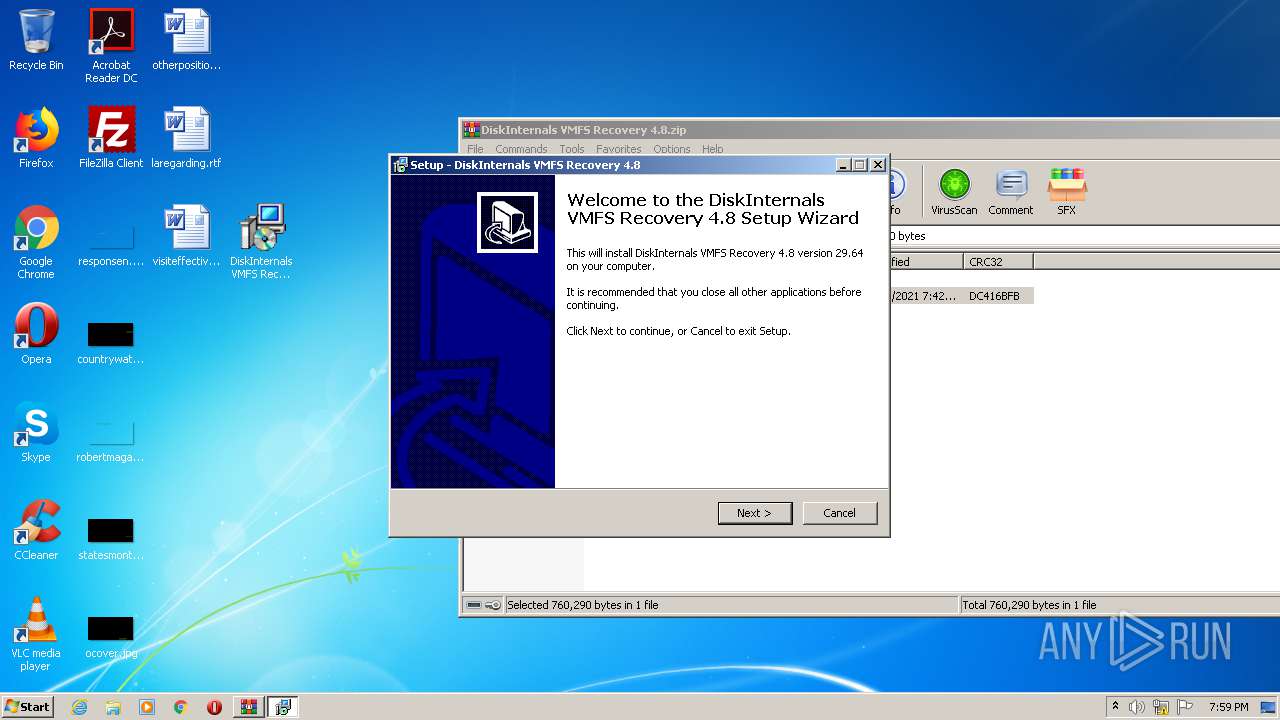The height and width of the screenshot is (720, 1280).
Task: Open the Opera desktop shortcut
Action: [x=36, y=334]
